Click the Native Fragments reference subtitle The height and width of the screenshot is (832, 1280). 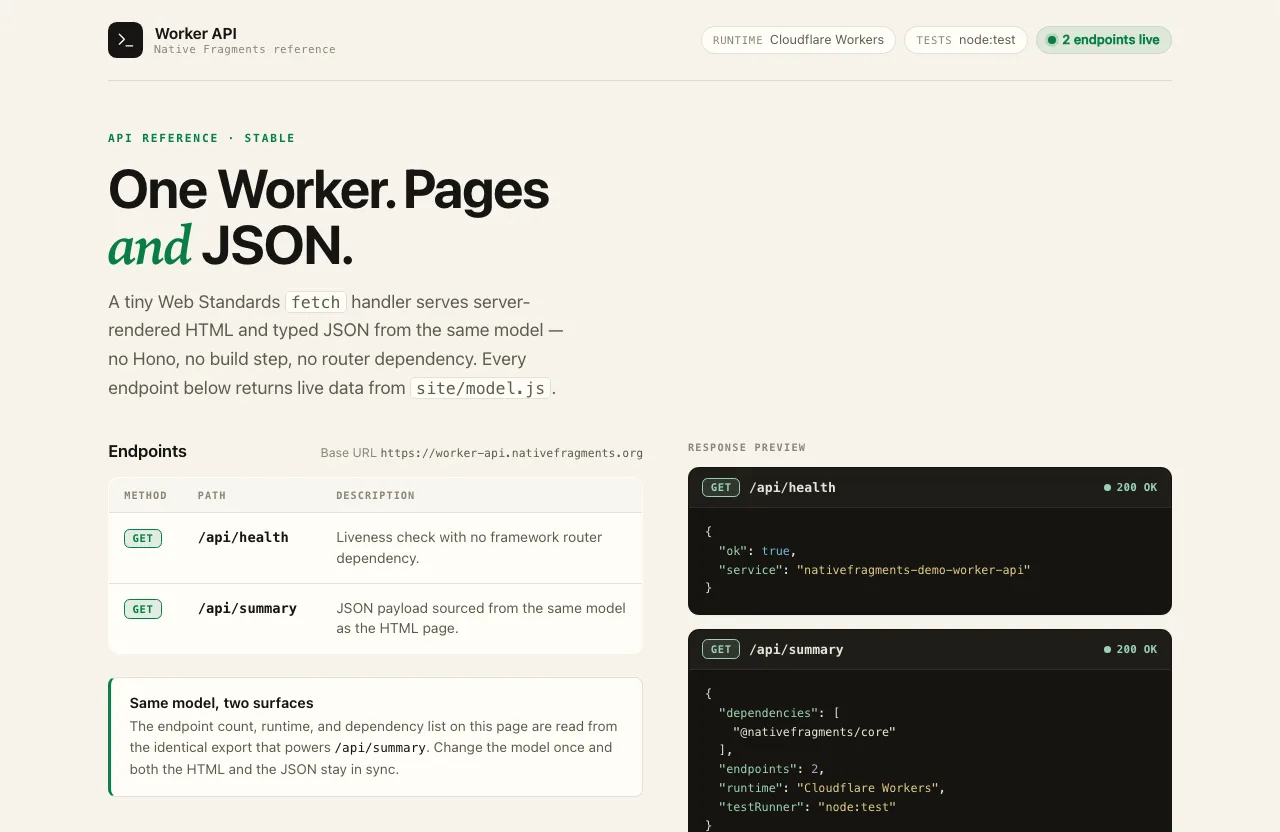(x=245, y=49)
